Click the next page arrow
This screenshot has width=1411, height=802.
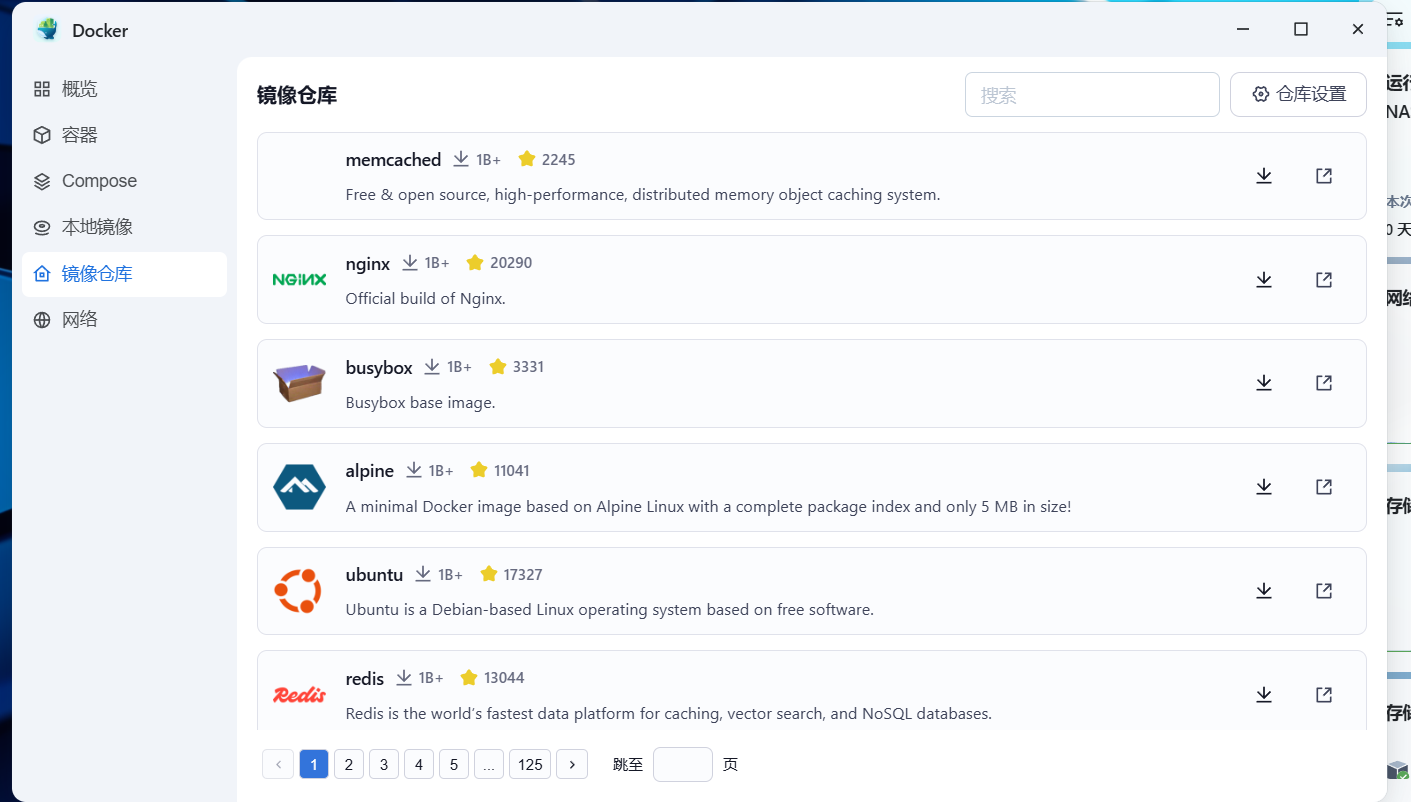[x=572, y=764]
